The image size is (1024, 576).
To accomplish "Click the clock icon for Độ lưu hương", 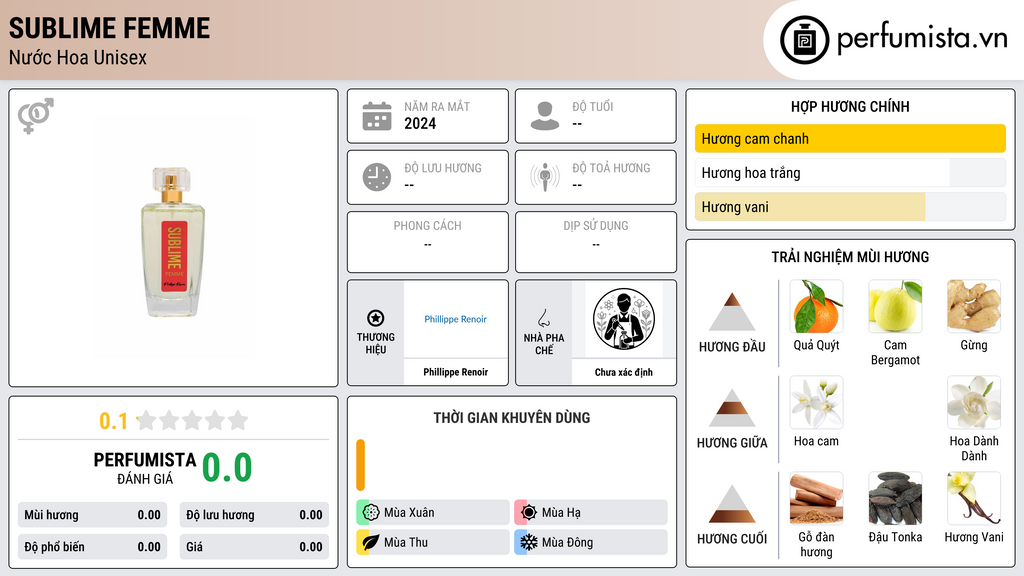I will point(377,177).
